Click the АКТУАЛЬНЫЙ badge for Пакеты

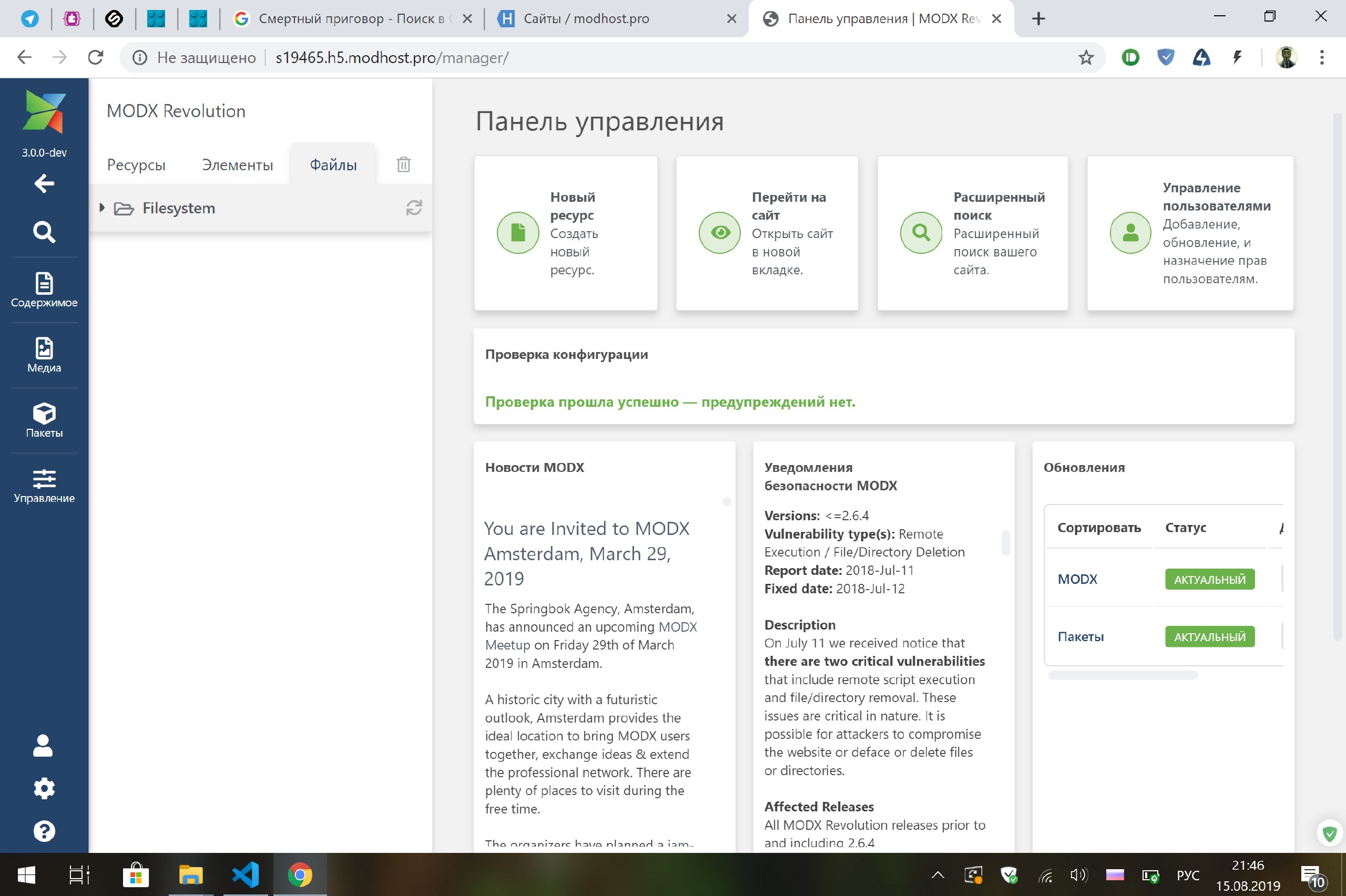[x=1209, y=636]
